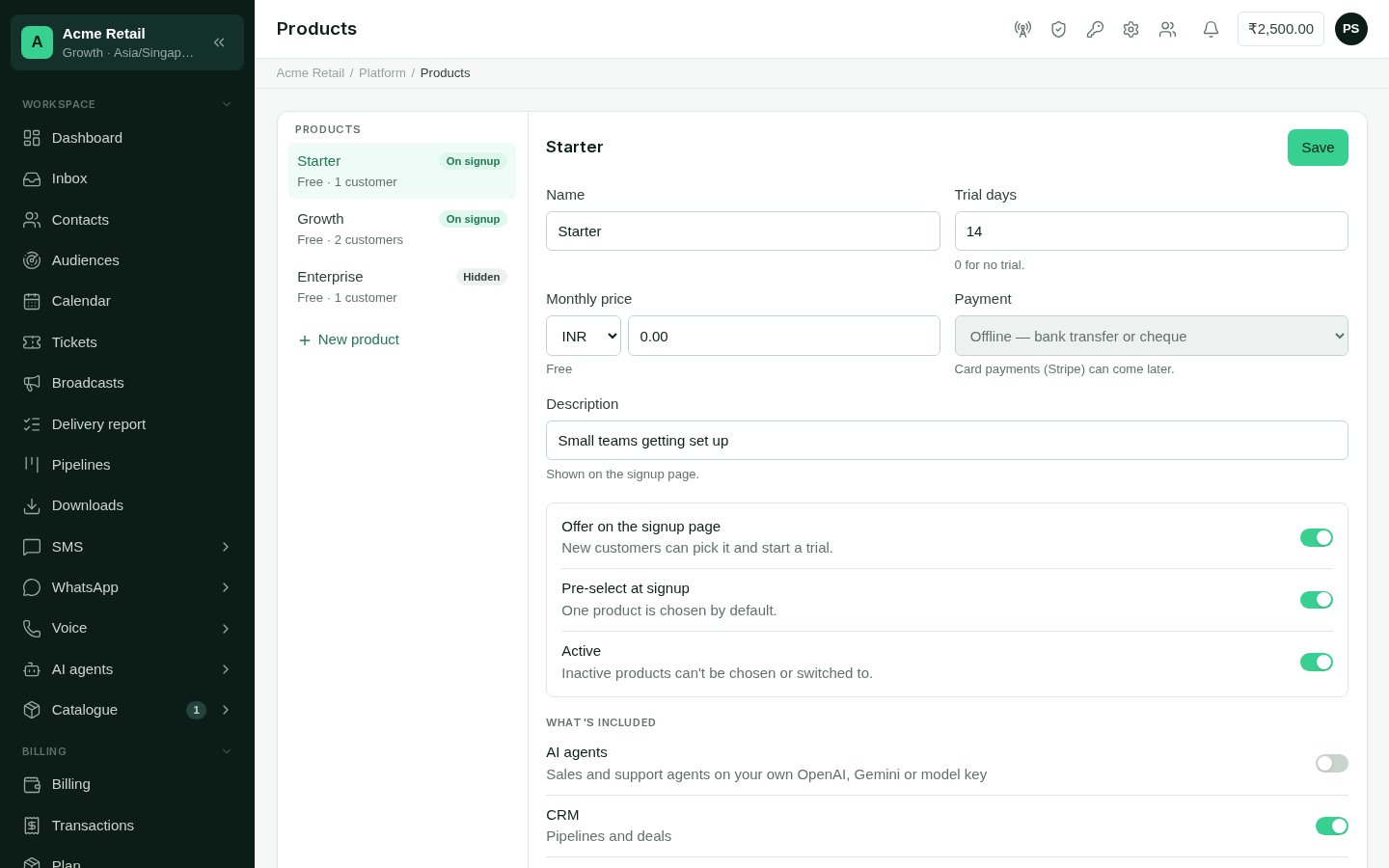
Task: Go to Pipelines in sidebar
Action: click(x=127, y=465)
